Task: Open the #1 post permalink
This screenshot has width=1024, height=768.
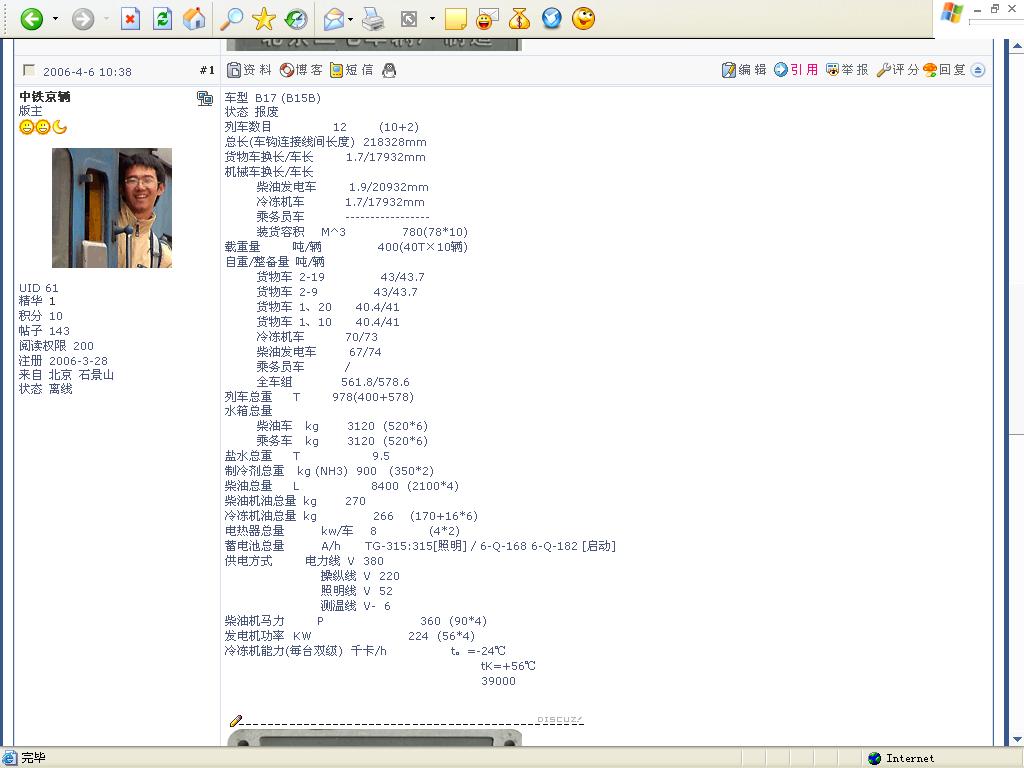Action: point(207,71)
